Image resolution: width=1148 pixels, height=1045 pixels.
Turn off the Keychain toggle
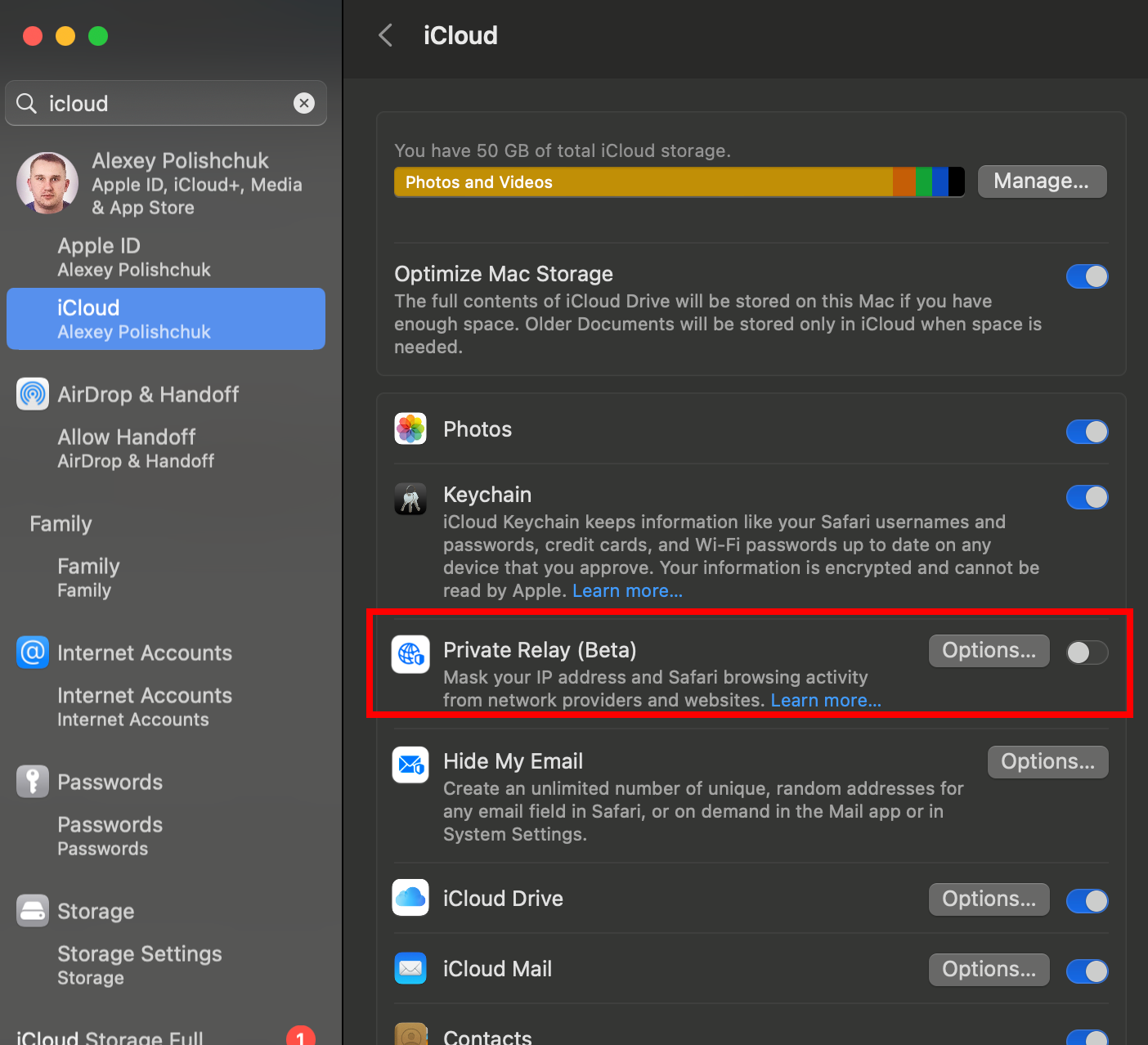(x=1087, y=497)
